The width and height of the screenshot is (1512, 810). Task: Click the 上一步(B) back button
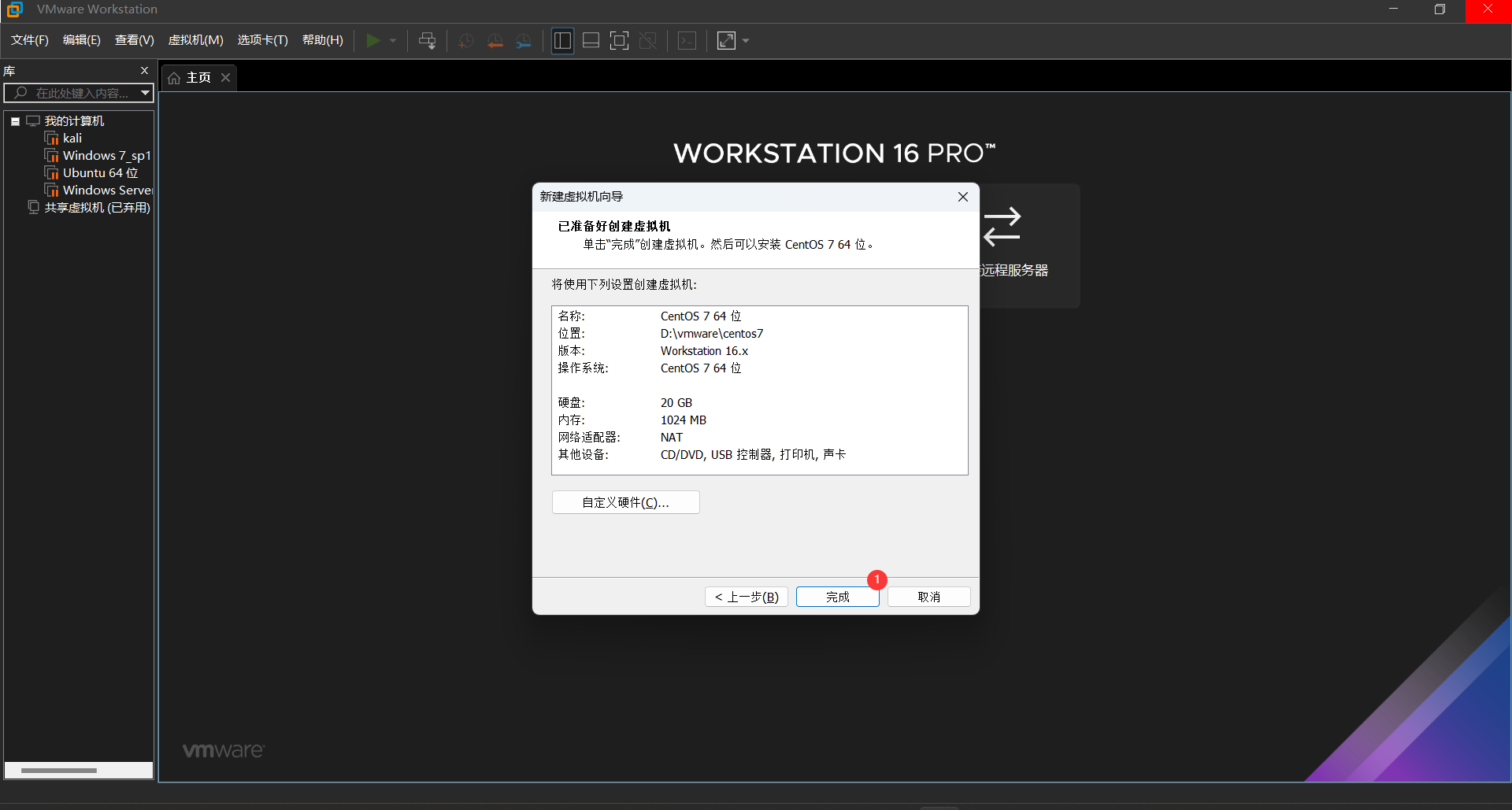click(747, 597)
